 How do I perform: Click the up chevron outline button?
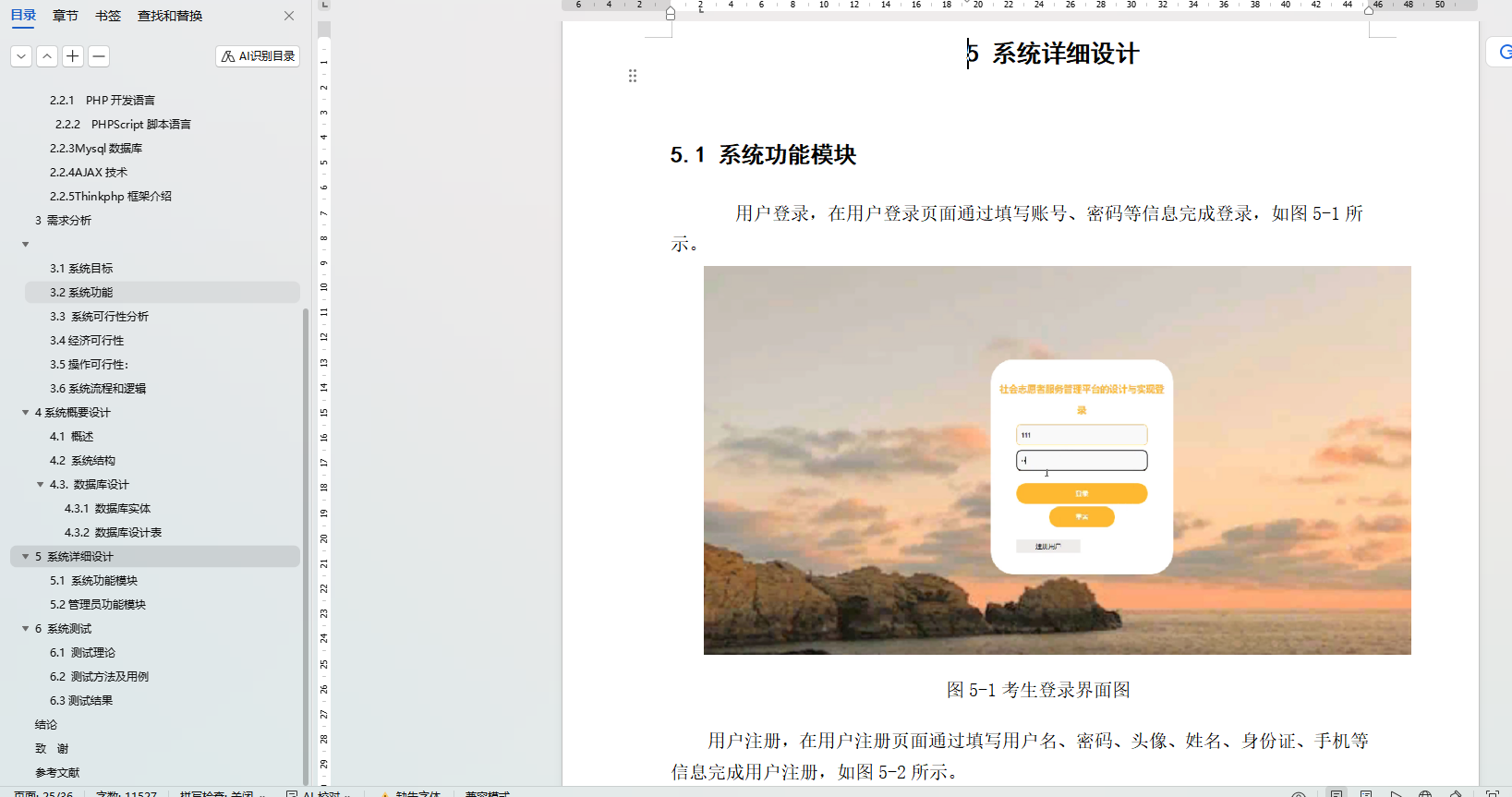tap(47, 56)
